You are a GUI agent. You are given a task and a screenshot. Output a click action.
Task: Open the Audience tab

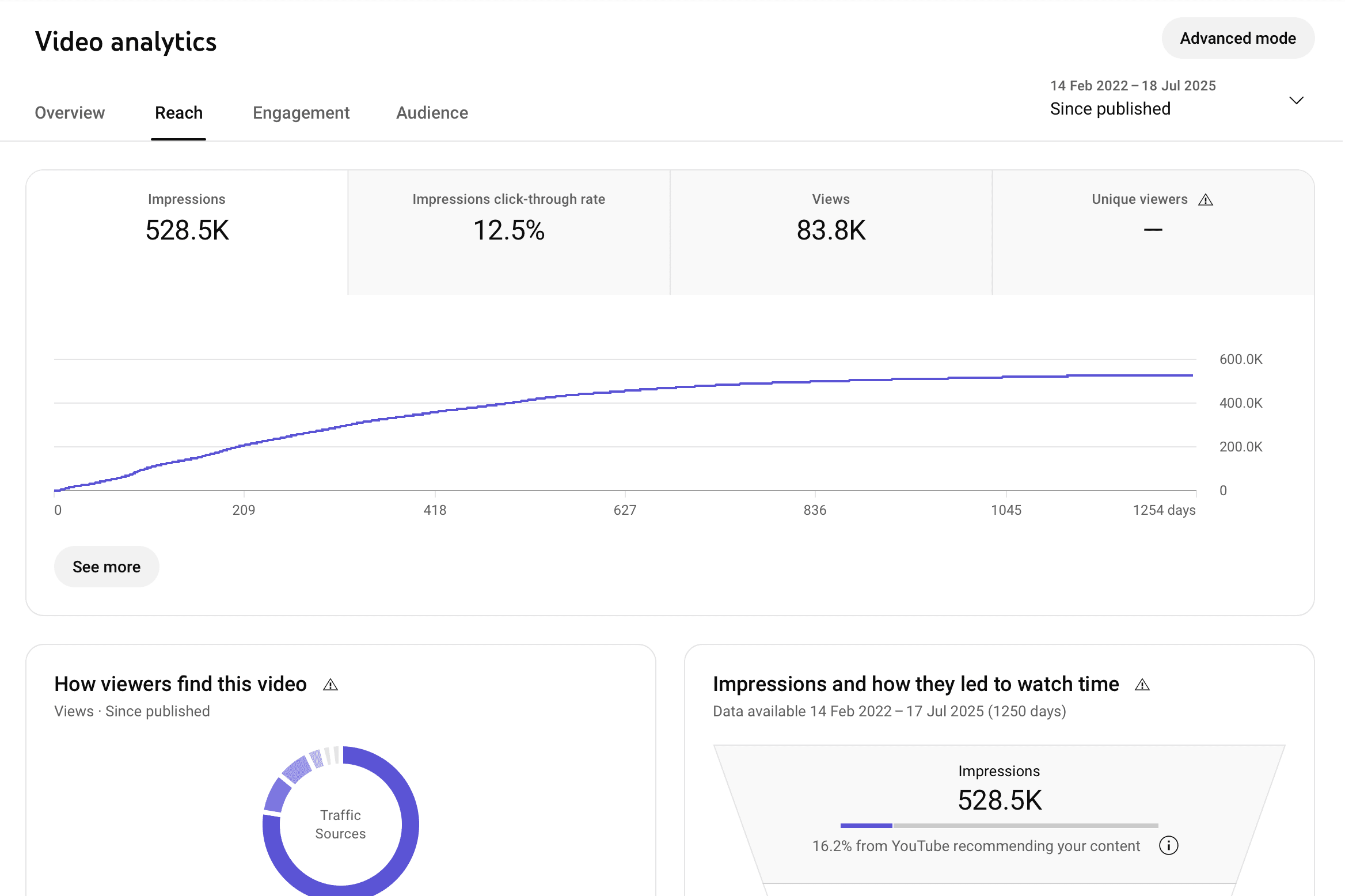pos(432,113)
